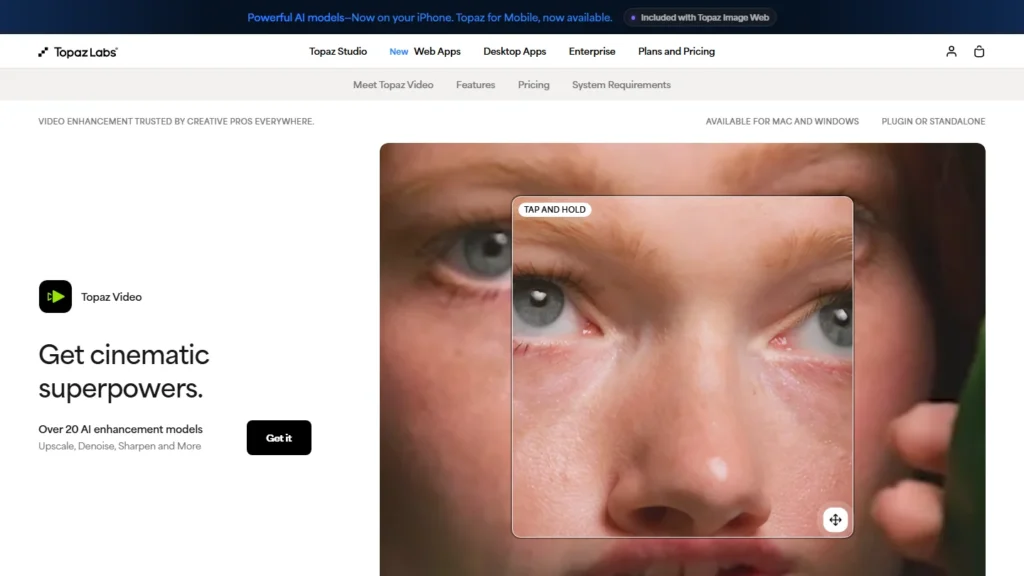Image resolution: width=1024 pixels, height=576 pixels.
Task: Click 'Upscale, Denoise, Sharpen and More' text
Action: pyautogui.click(x=120, y=446)
